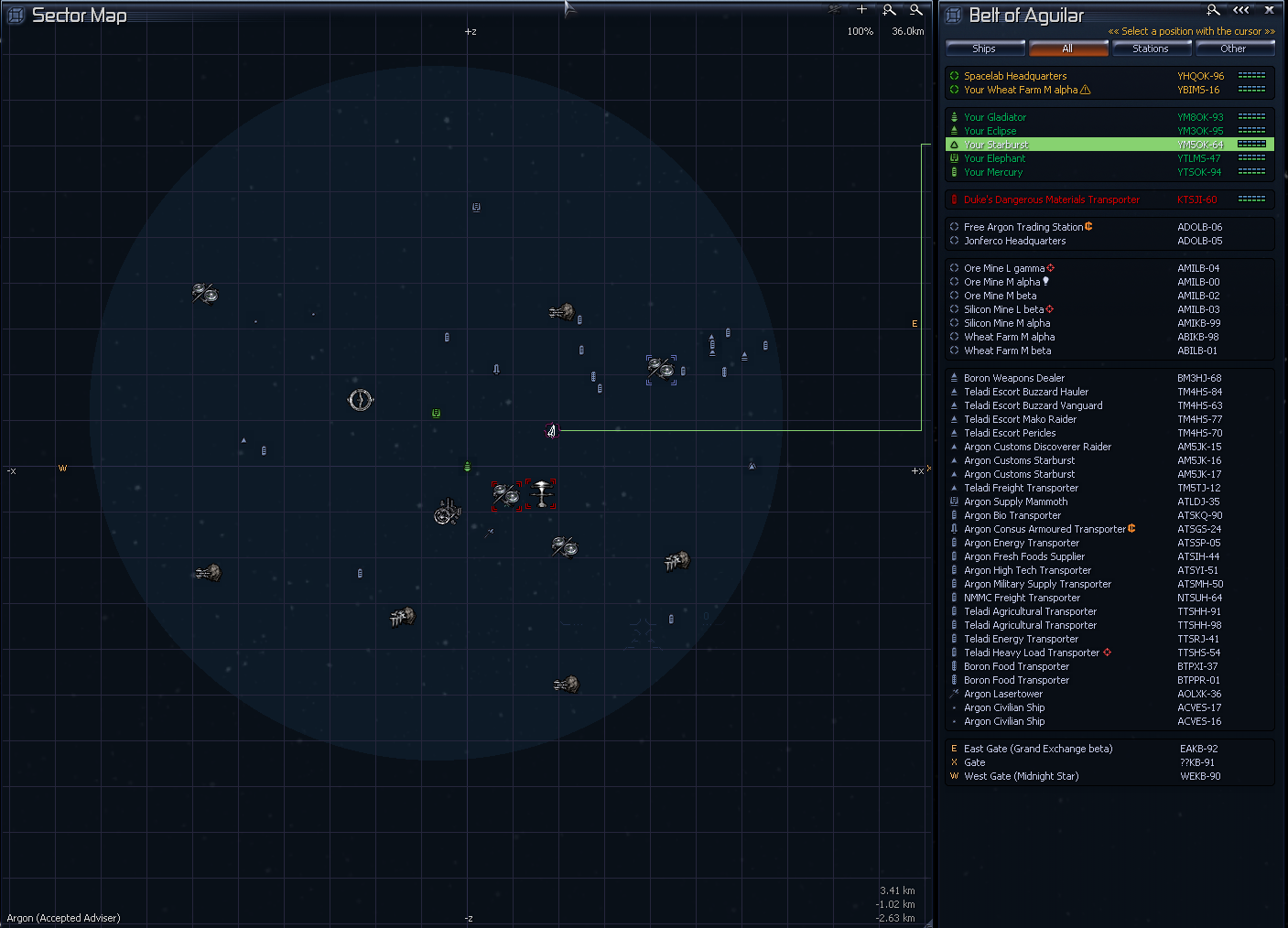The width and height of the screenshot is (1288, 928).
Task: Select East Gate (Grand Exchange beta) entry
Action: pyautogui.click(x=1038, y=749)
